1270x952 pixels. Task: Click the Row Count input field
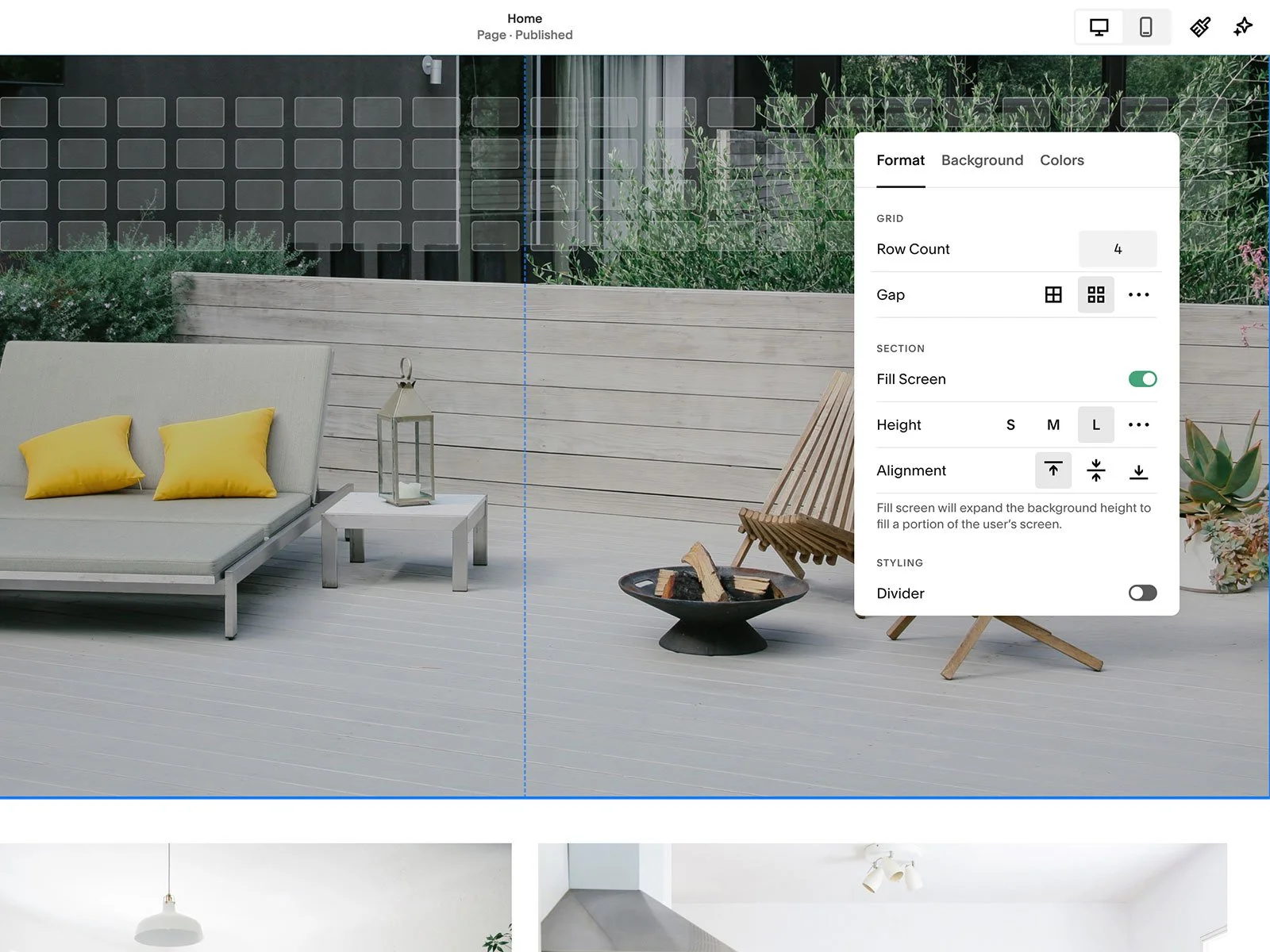[1118, 248]
